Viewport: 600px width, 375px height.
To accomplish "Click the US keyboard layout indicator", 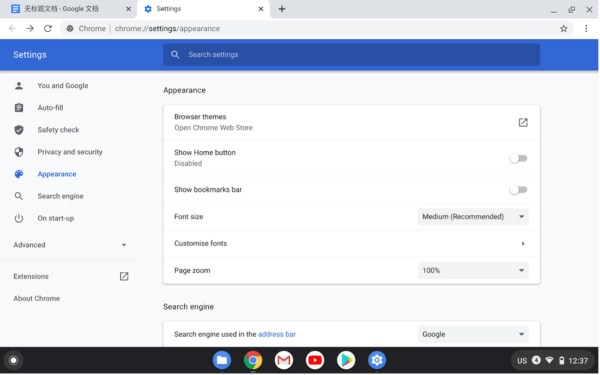I will point(522,361).
